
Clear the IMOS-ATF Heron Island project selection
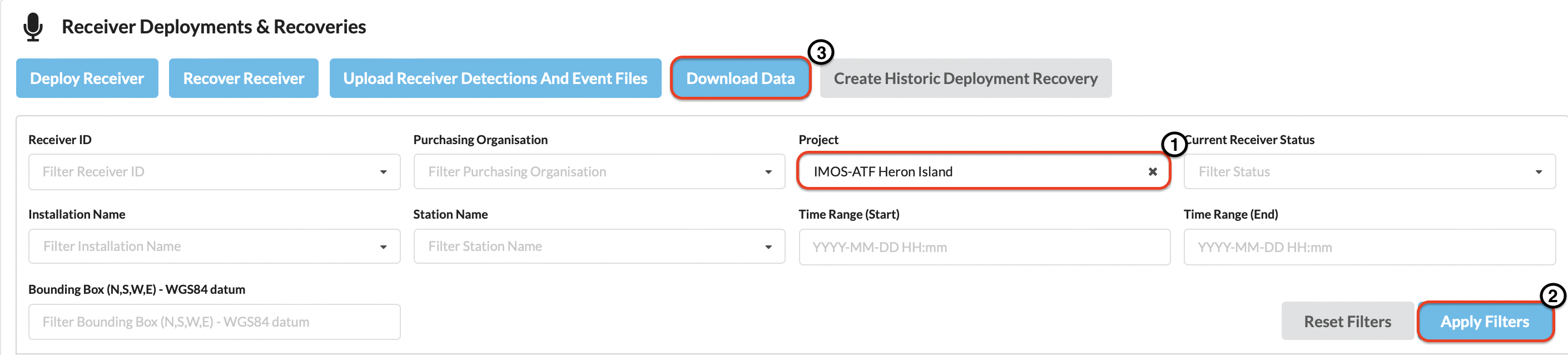point(1152,172)
